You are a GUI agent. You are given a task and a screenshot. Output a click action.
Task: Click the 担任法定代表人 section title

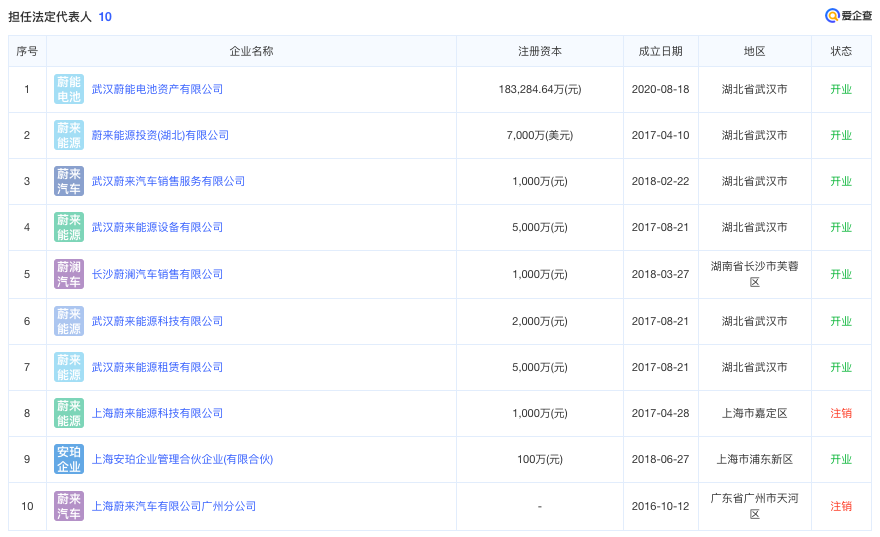[x=50, y=17]
